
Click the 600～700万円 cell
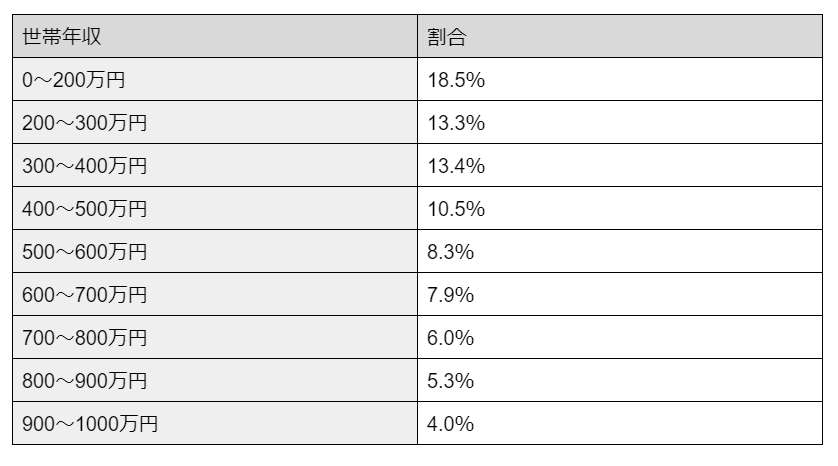[x=85, y=295]
